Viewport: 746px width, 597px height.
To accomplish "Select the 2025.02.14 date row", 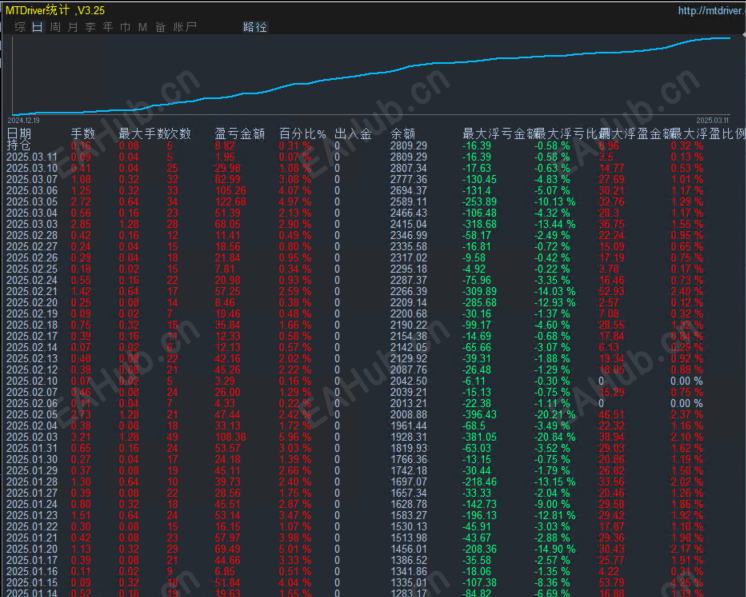I will (x=32, y=347).
